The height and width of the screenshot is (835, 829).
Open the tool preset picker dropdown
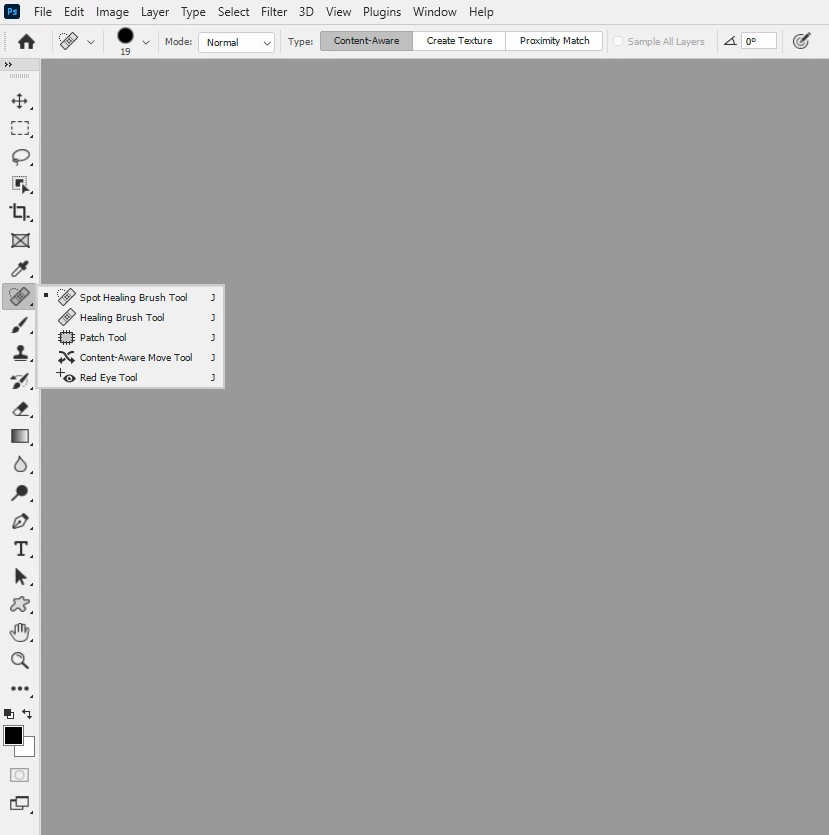[91, 42]
